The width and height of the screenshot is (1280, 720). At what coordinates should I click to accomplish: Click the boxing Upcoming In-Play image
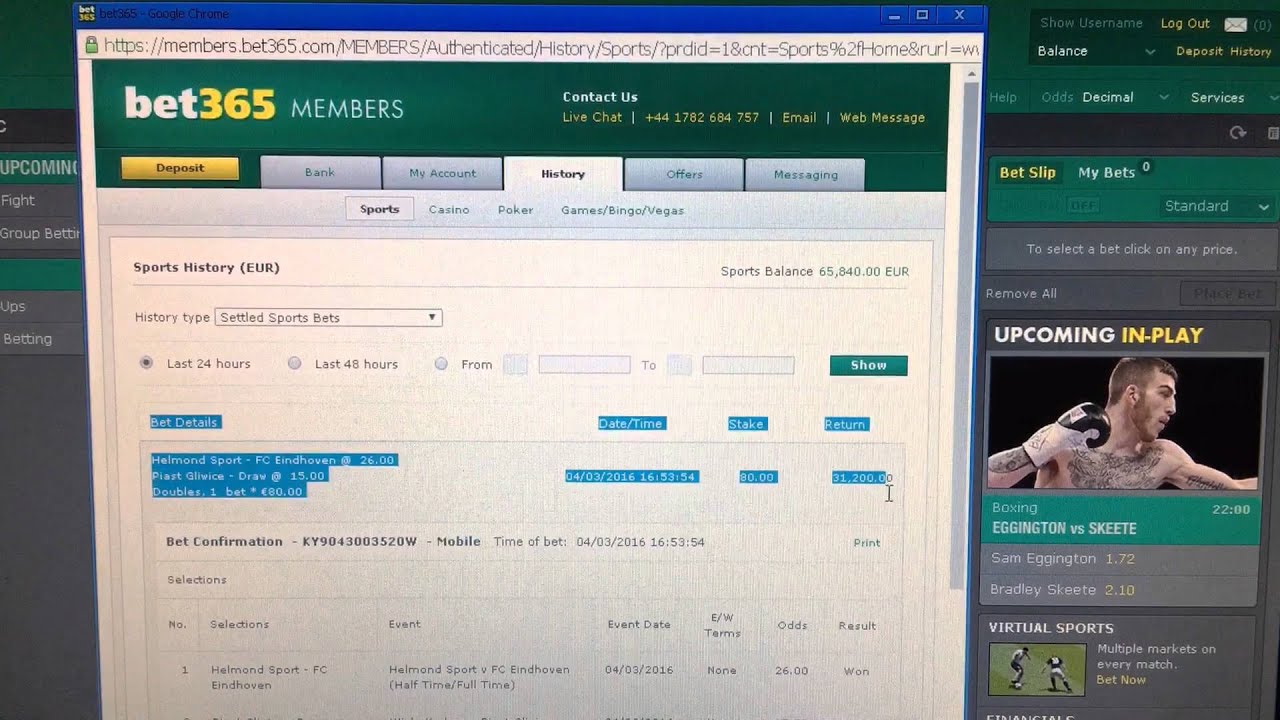pyautogui.click(x=1126, y=423)
